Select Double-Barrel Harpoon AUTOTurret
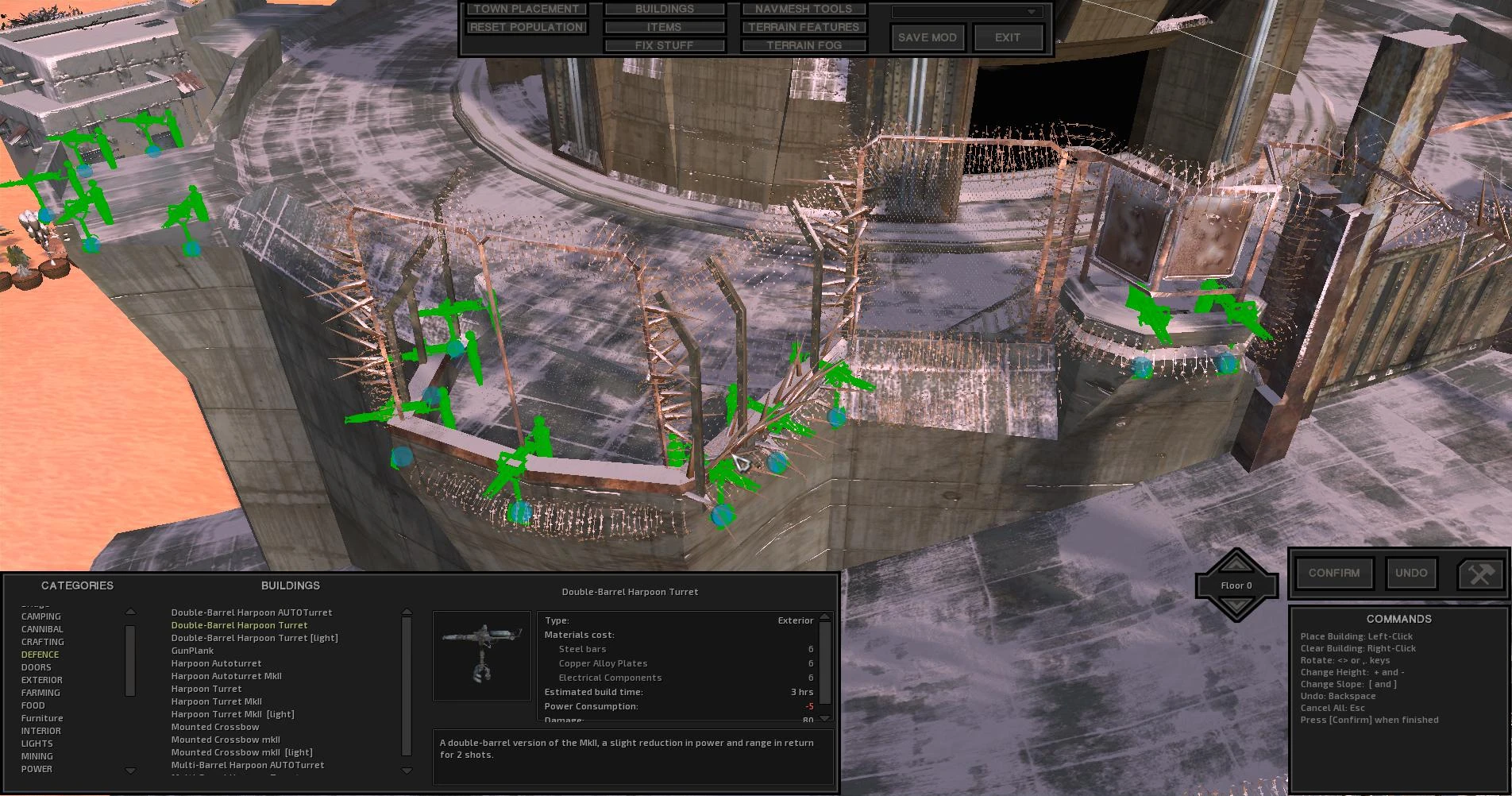The image size is (1512, 796). click(x=252, y=612)
